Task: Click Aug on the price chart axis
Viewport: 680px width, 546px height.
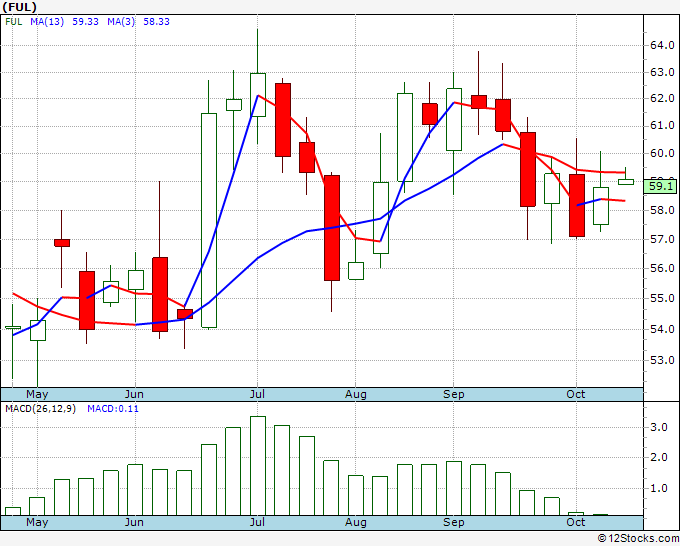Action: coord(356,394)
